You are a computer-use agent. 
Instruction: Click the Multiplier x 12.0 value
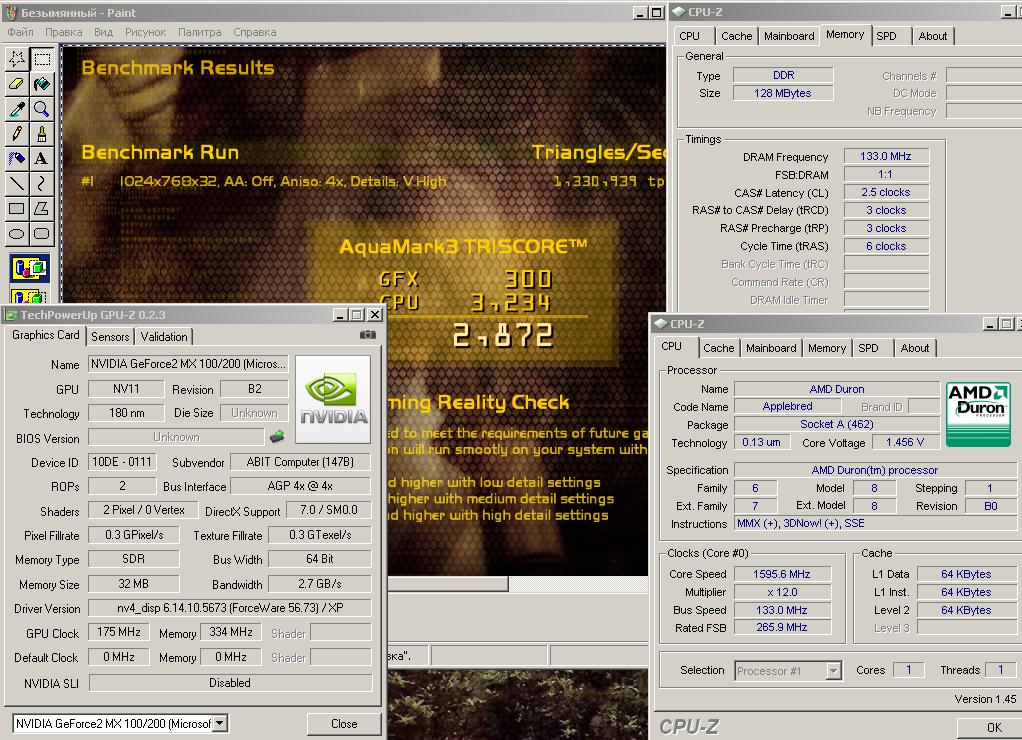pyautogui.click(x=782, y=592)
